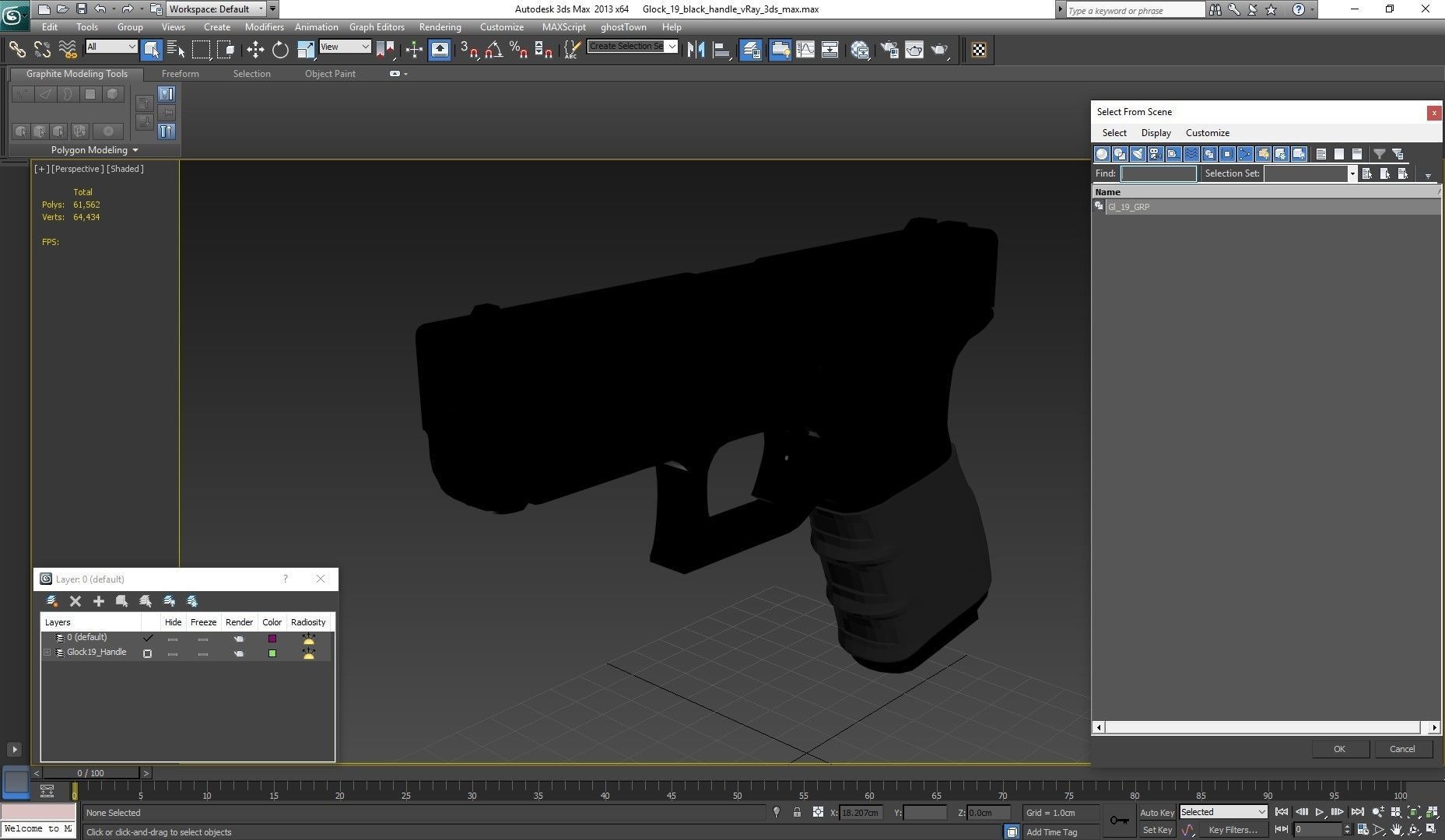Open Selection Set dropdown in Select From Scene
This screenshot has height=840, width=1445.
point(1352,173)
